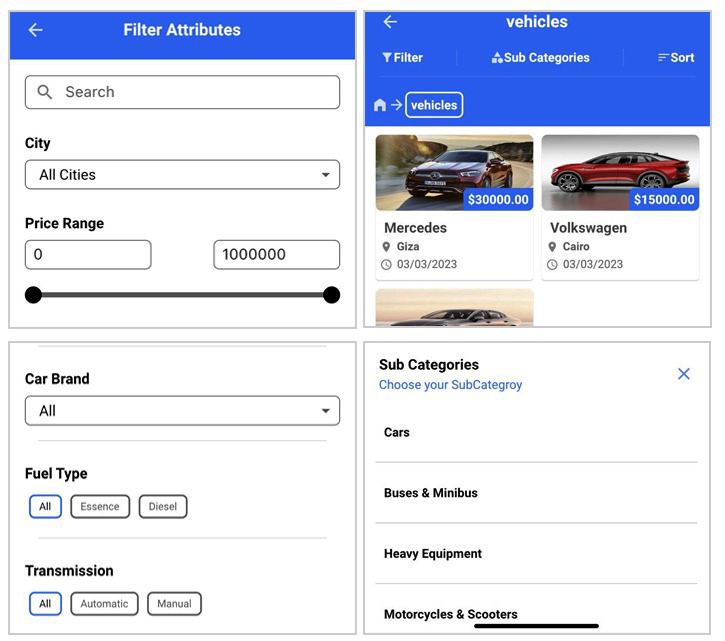Viewport: 725px width, 641px height.
Task: Open the Sort tab
Action: click(676, 57)
